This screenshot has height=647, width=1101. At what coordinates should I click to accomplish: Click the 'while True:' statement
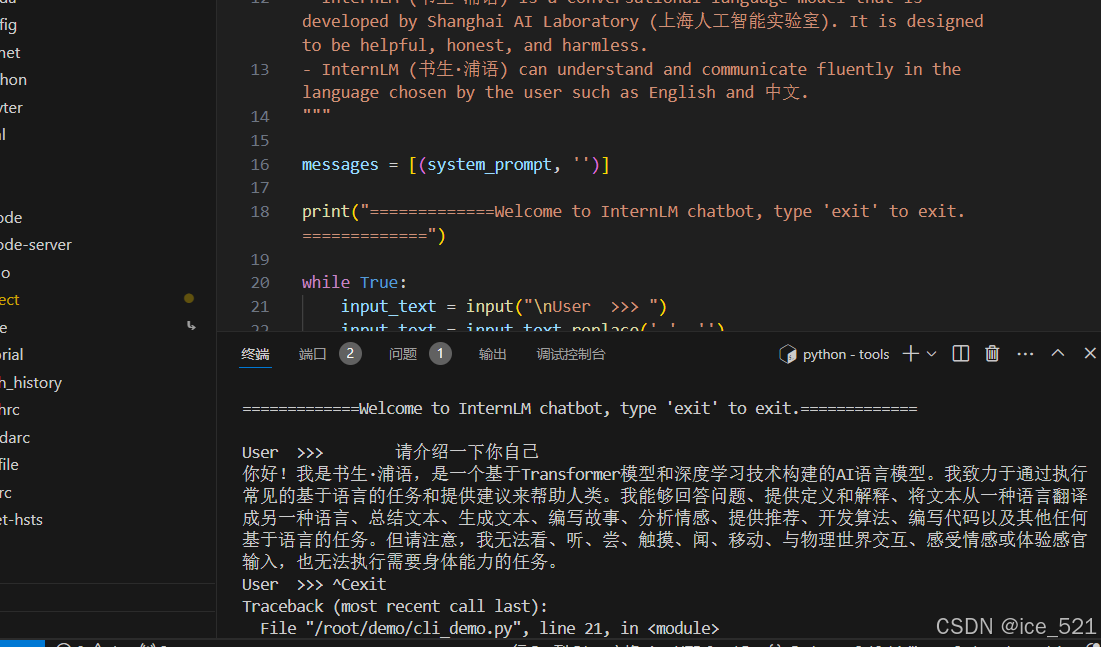(355, 282)
